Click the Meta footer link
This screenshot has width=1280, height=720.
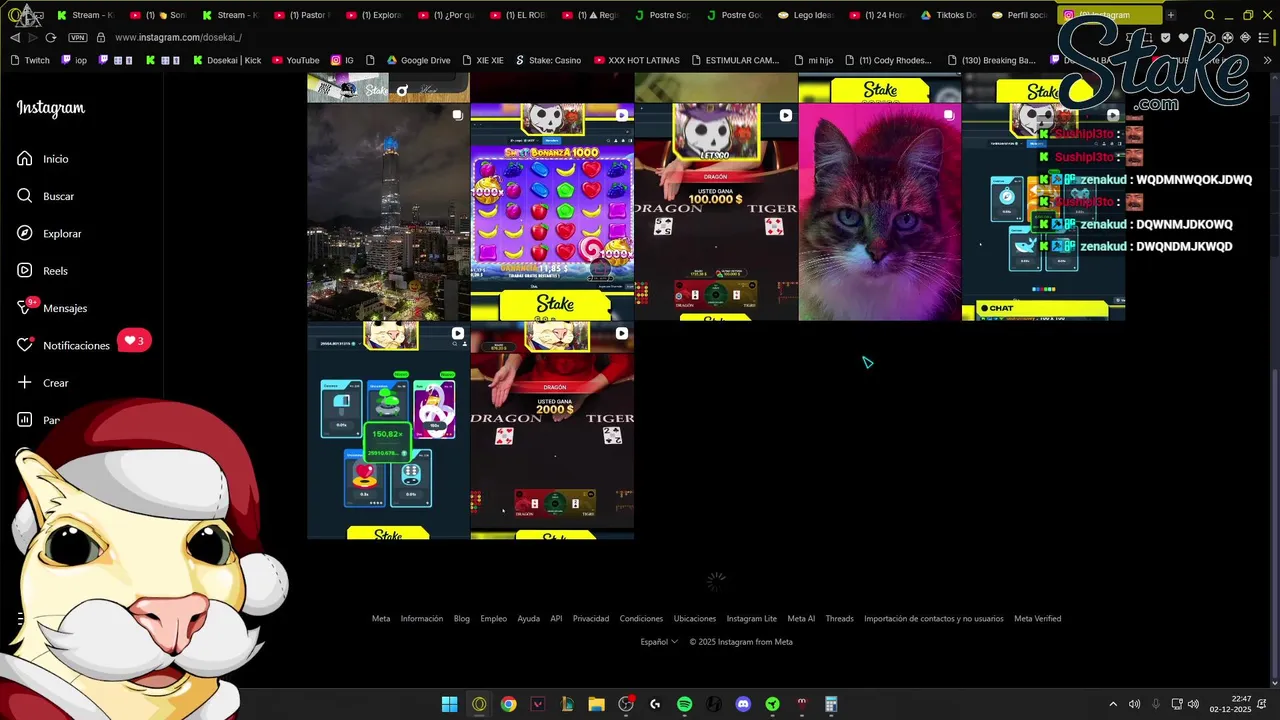click(x=381, y=619)
